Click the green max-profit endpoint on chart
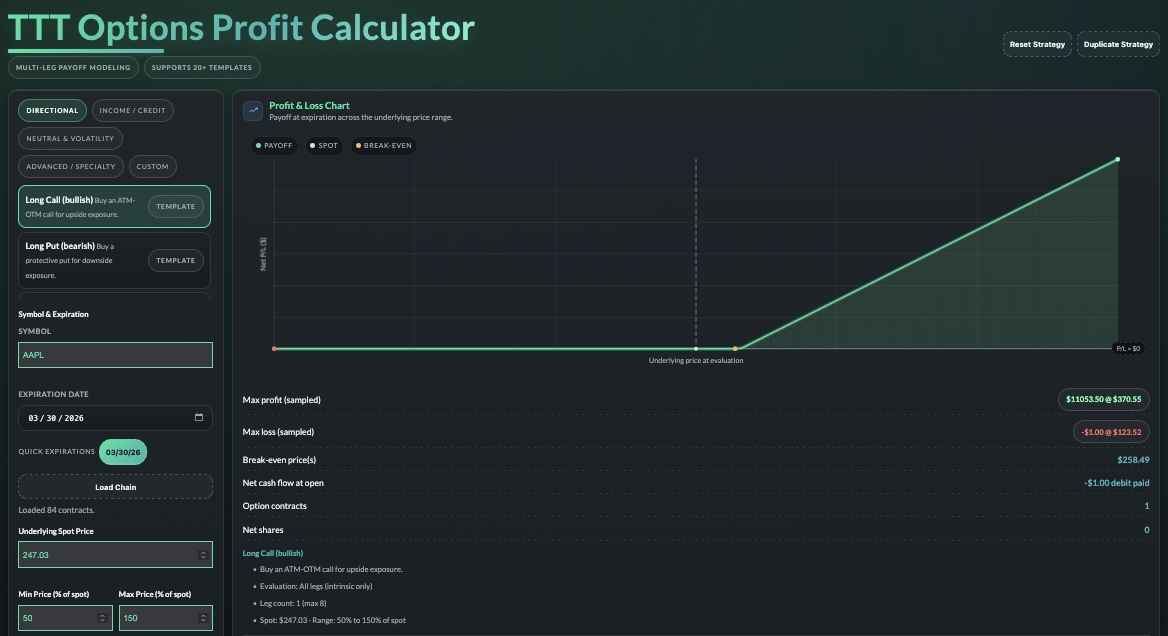Screen dimensions: 1168x636 (x=1117, y=159)
